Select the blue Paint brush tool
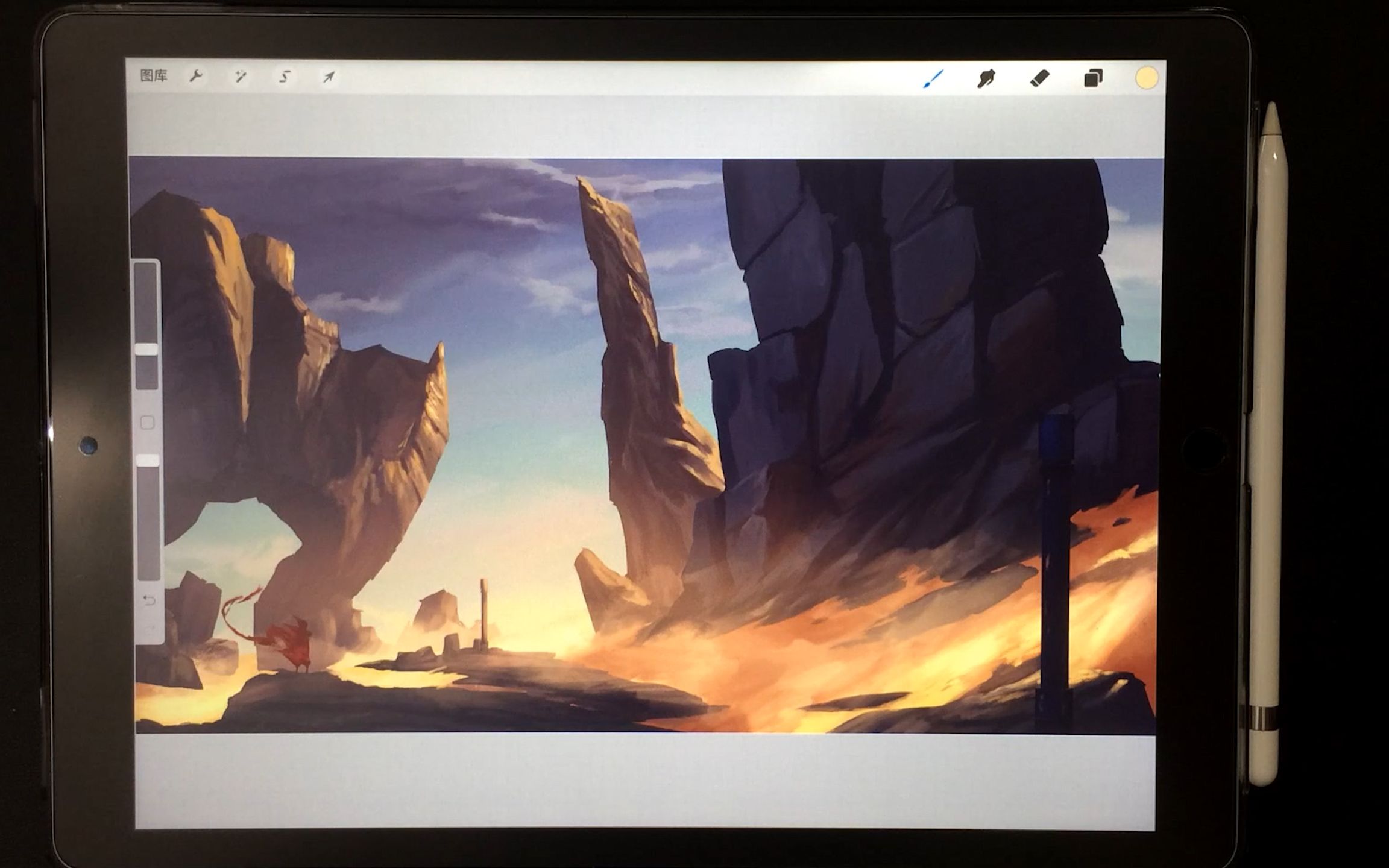Image resolution: width=1389 pixels, height=868 pixels. point(933,78)
